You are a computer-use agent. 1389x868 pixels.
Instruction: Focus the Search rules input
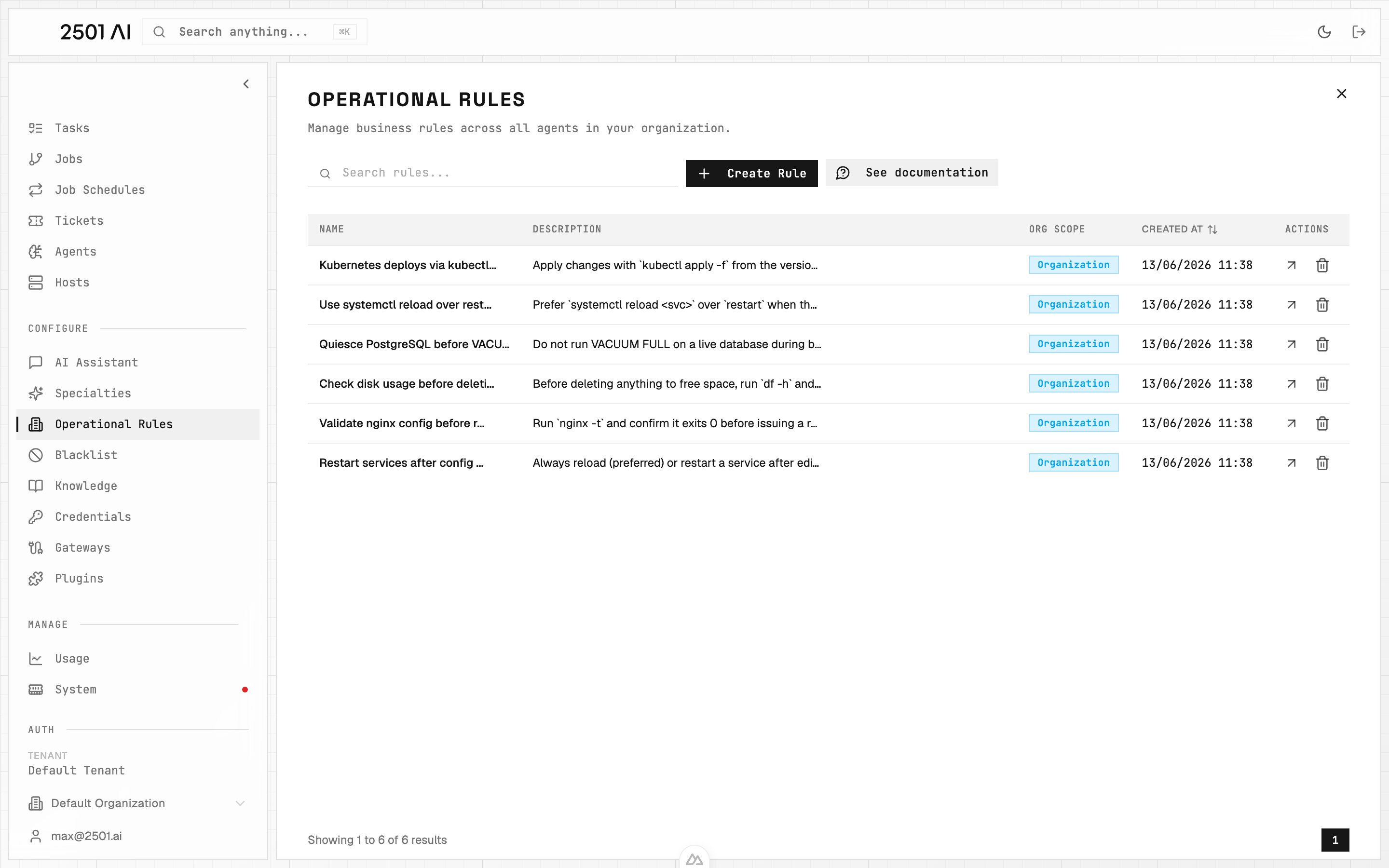pyautogui.click(x=492, y=173)
